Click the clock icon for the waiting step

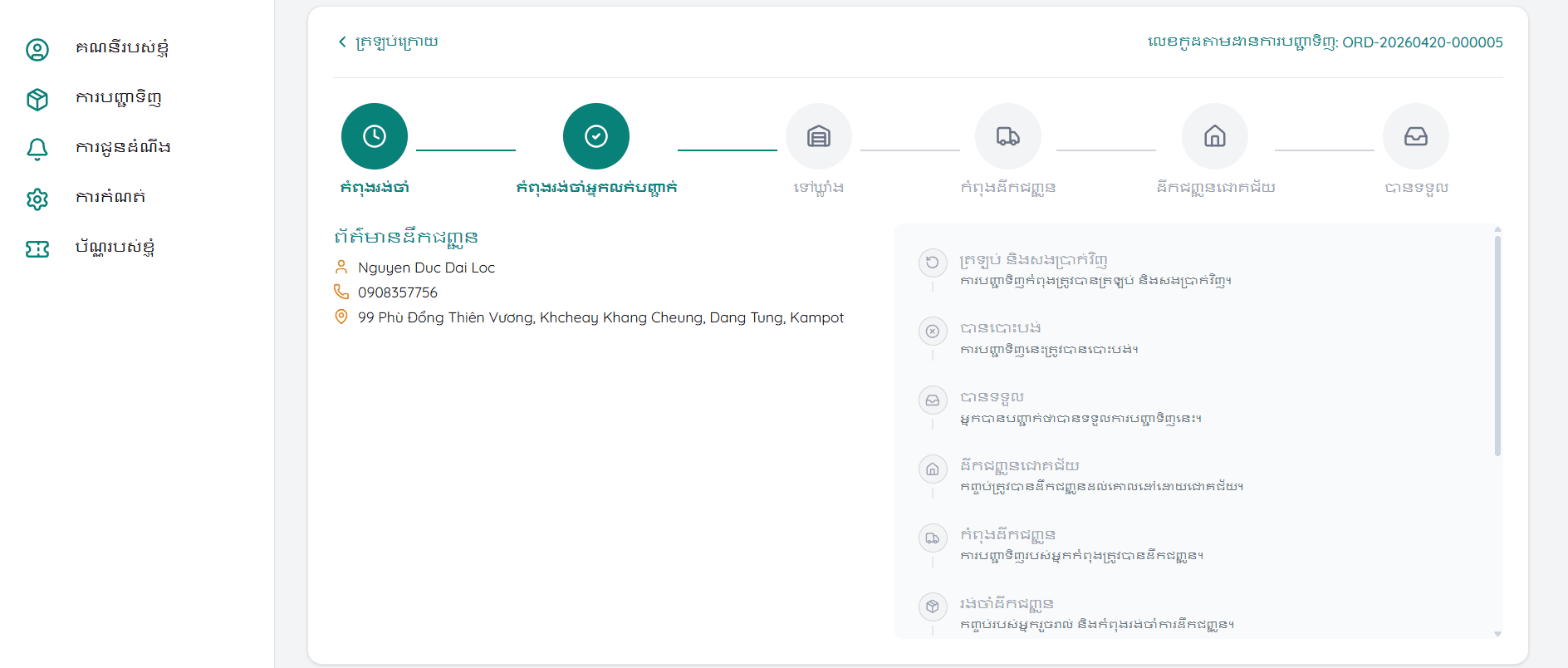375,136
